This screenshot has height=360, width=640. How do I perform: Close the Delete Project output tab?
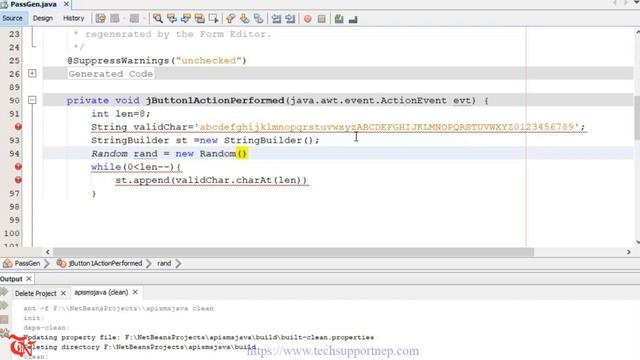coord(63,293)
